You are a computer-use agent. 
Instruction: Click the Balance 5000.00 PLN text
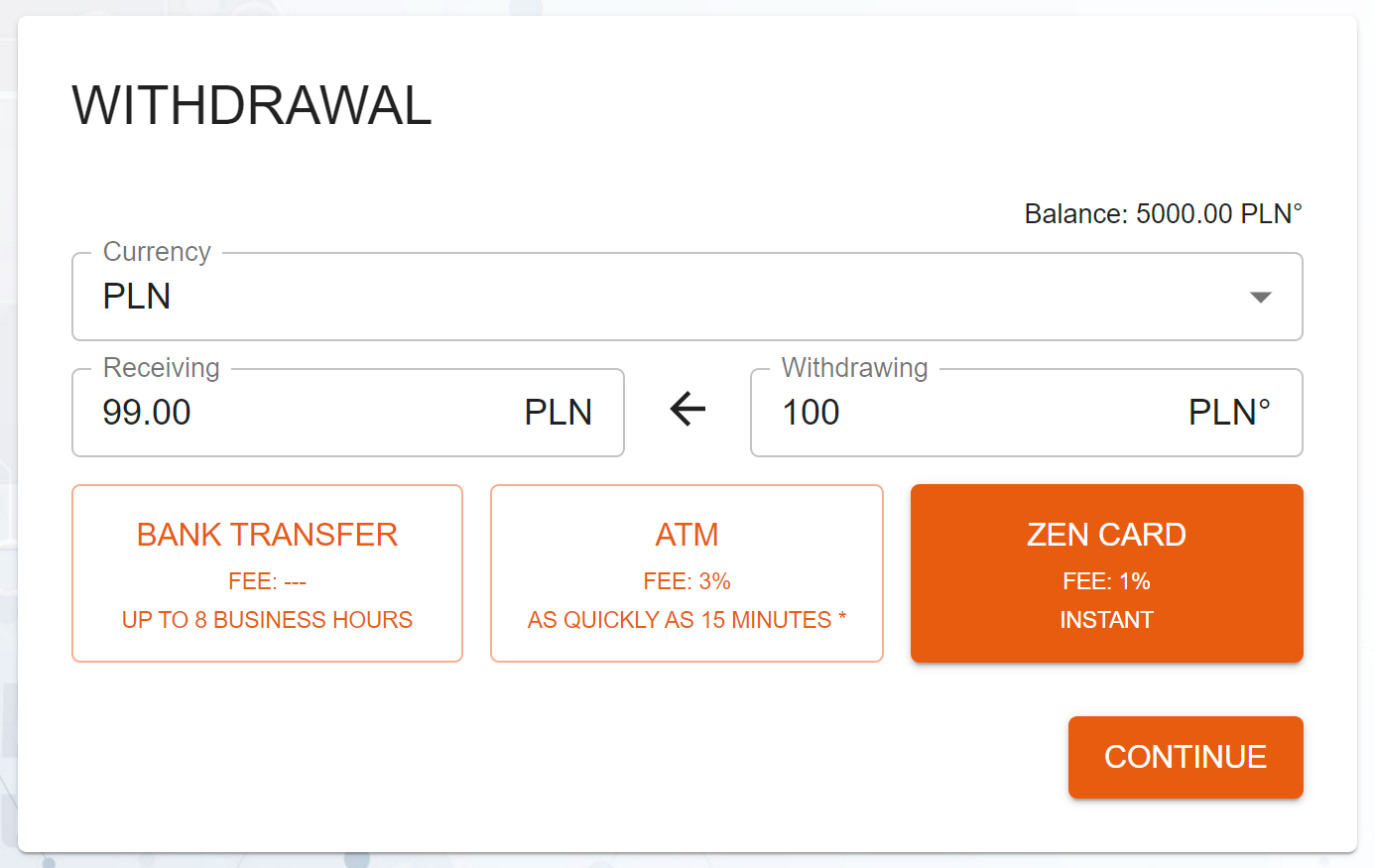(x=1163, y=214)
